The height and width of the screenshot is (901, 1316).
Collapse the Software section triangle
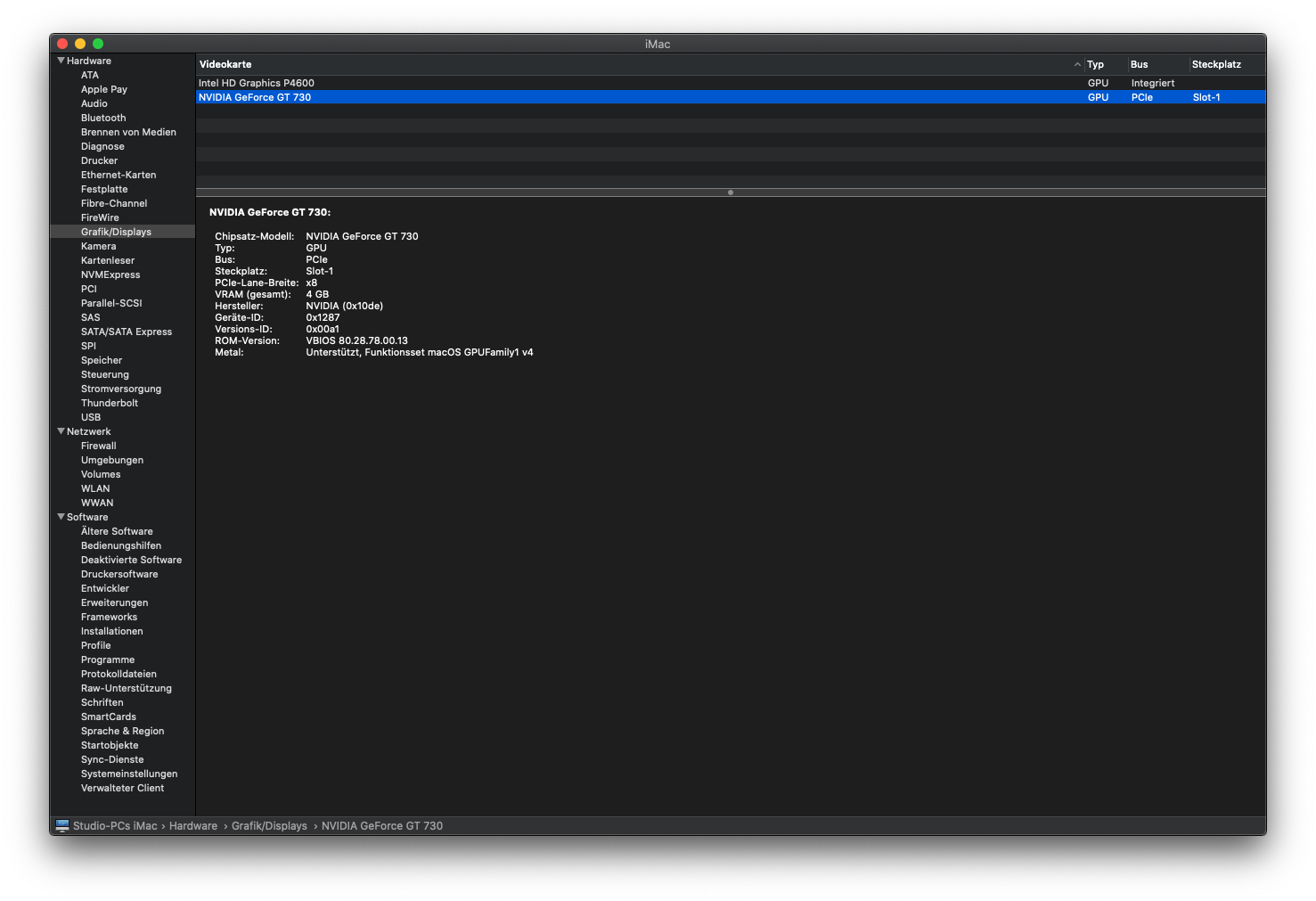tap(61, 517)
